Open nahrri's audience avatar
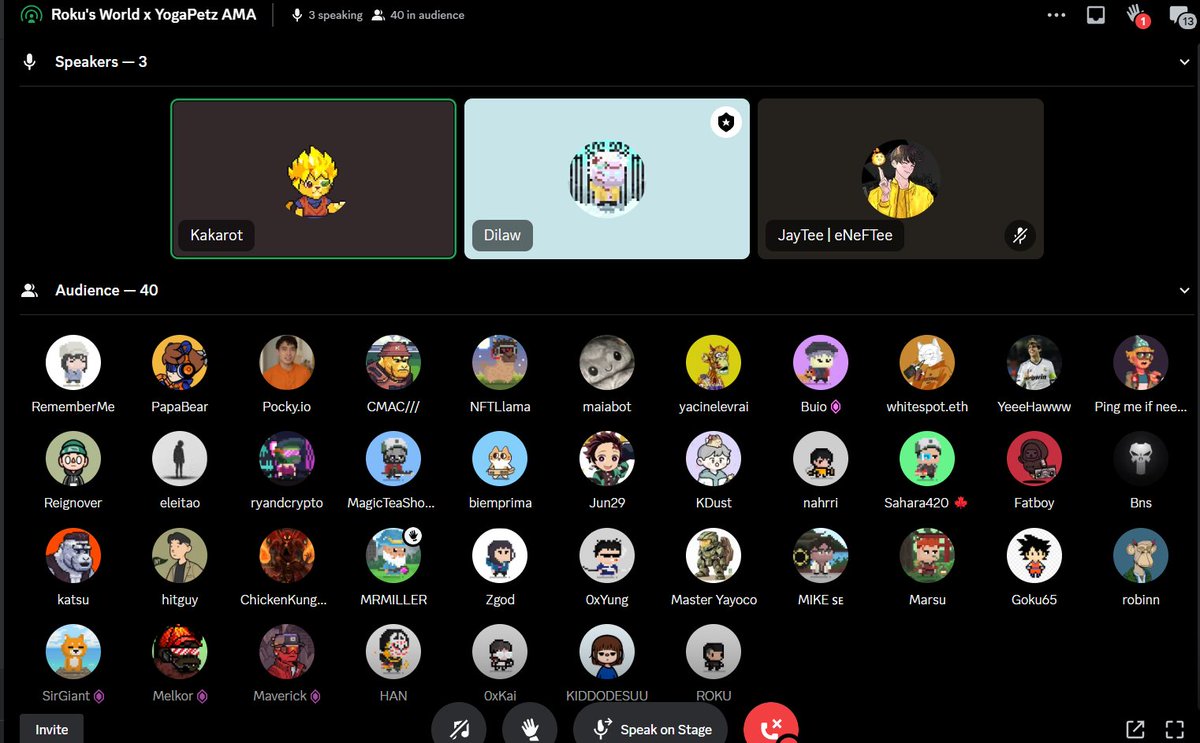Screen dimensions: 1200x743 click(820, 459)
